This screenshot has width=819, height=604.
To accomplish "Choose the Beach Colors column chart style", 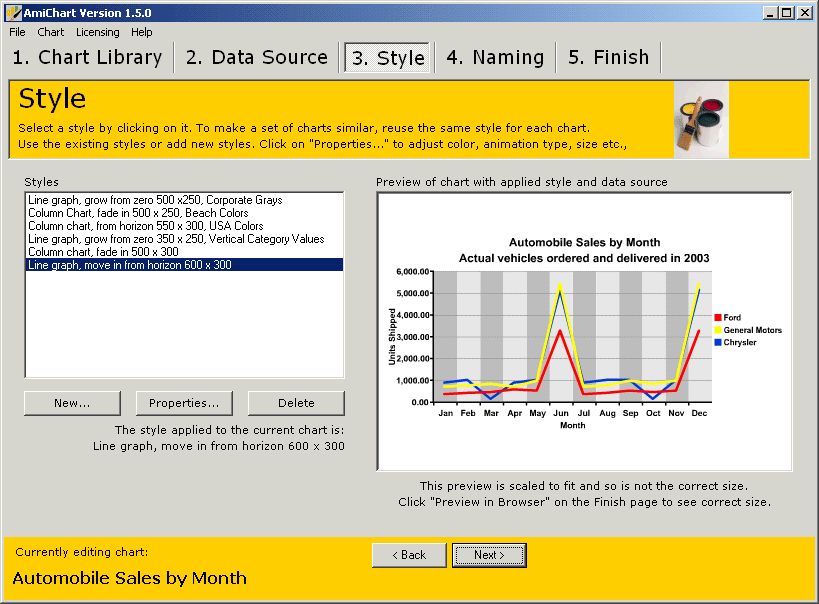I will [x=138, y=213].
